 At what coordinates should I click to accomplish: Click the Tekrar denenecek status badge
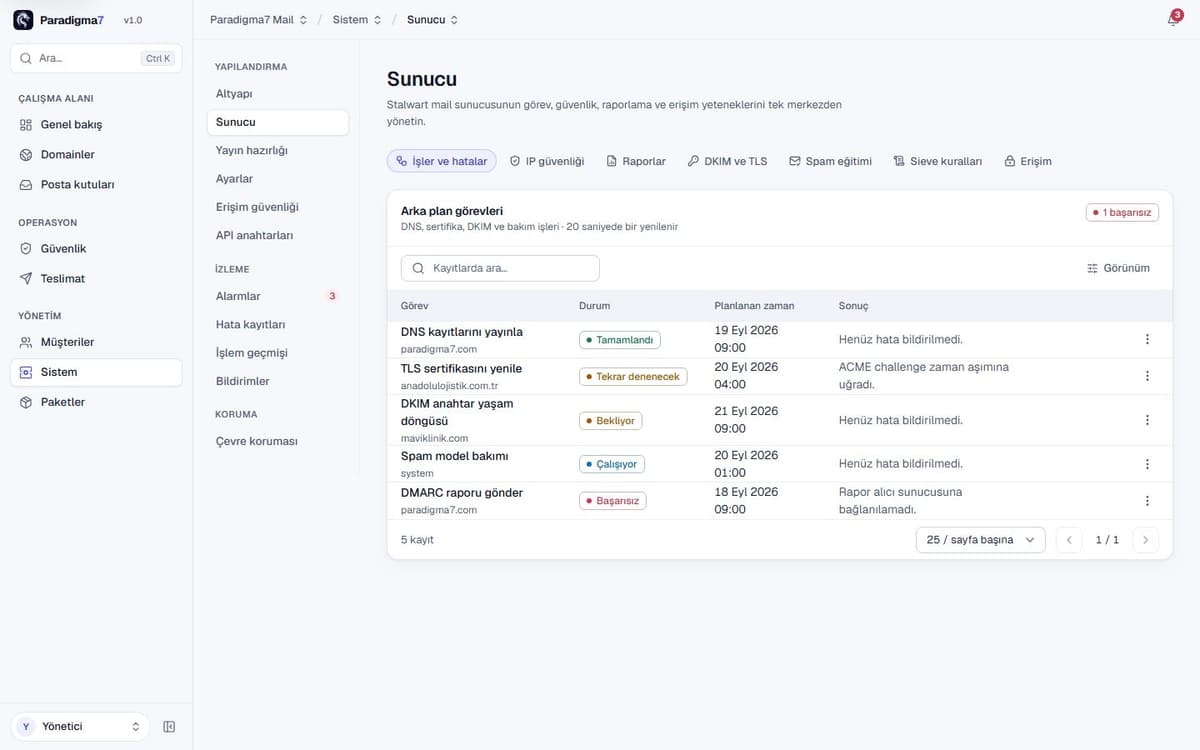click(x=633, y=377)
